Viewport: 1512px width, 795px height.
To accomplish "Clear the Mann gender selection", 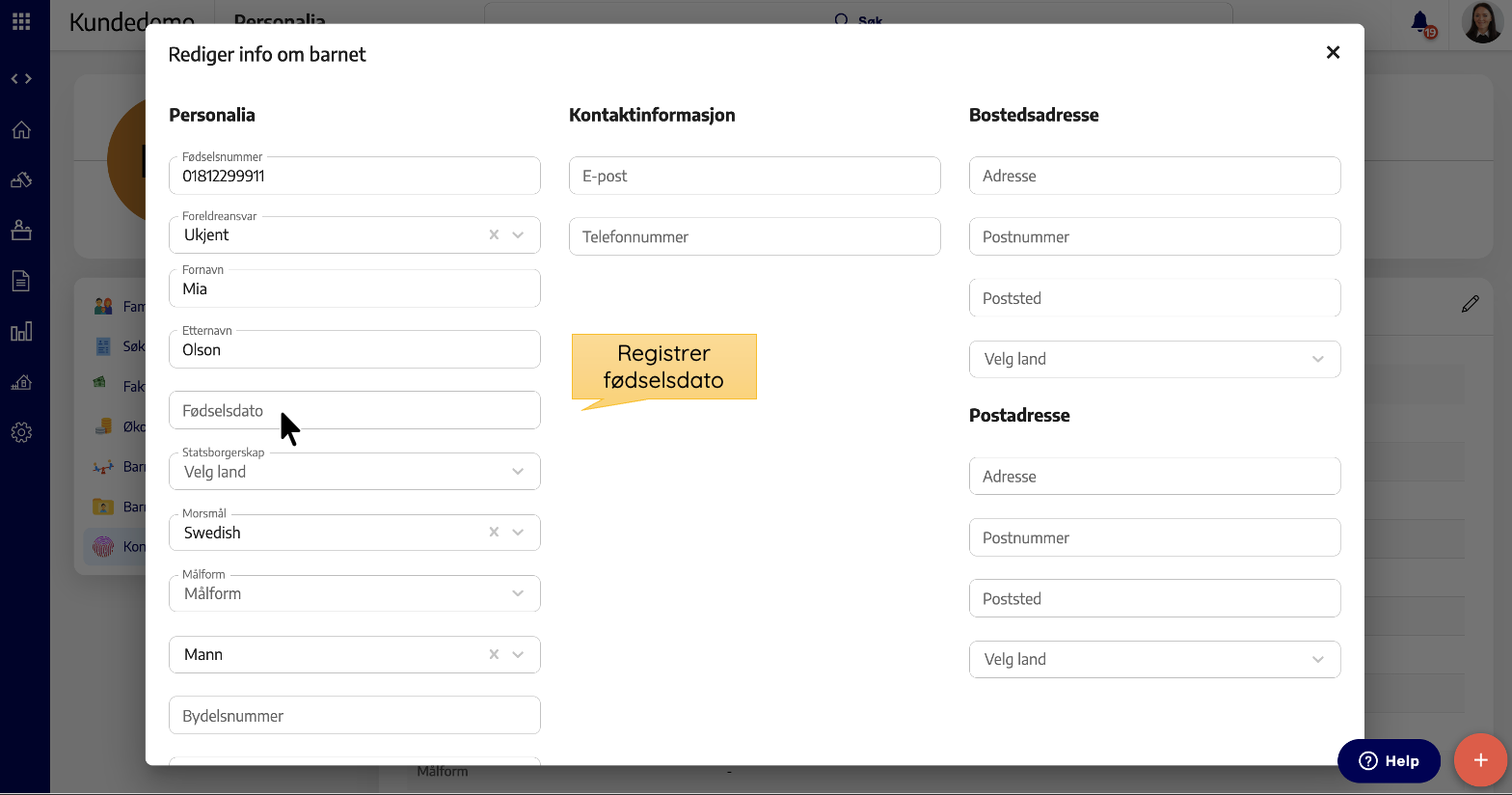I will 494,654.
